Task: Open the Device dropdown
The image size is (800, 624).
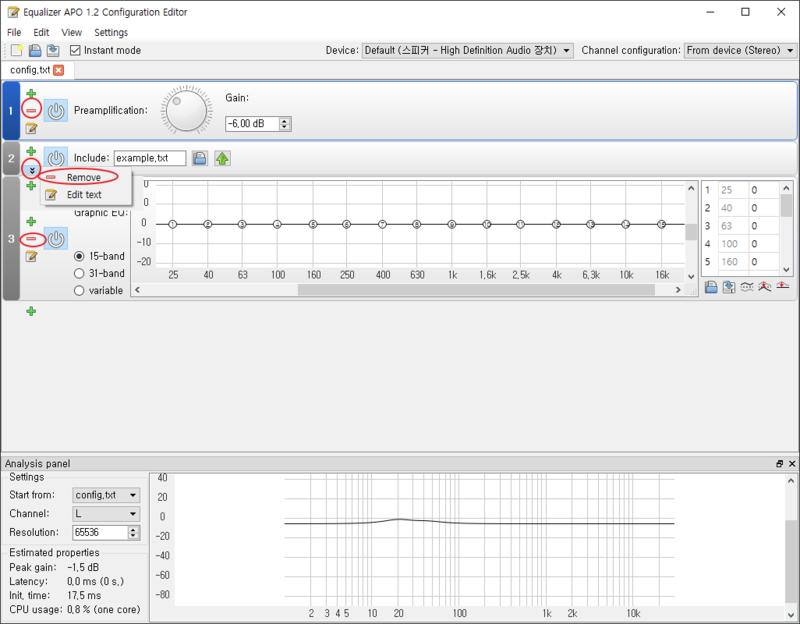Action: click(x=467, y=51)
